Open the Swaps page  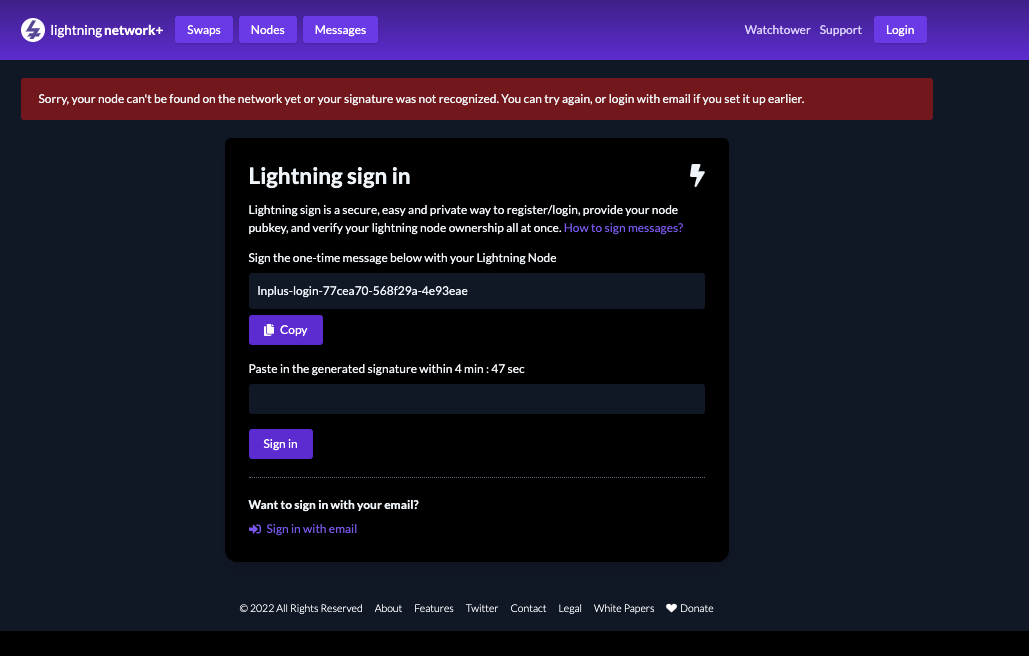(204, 30)
